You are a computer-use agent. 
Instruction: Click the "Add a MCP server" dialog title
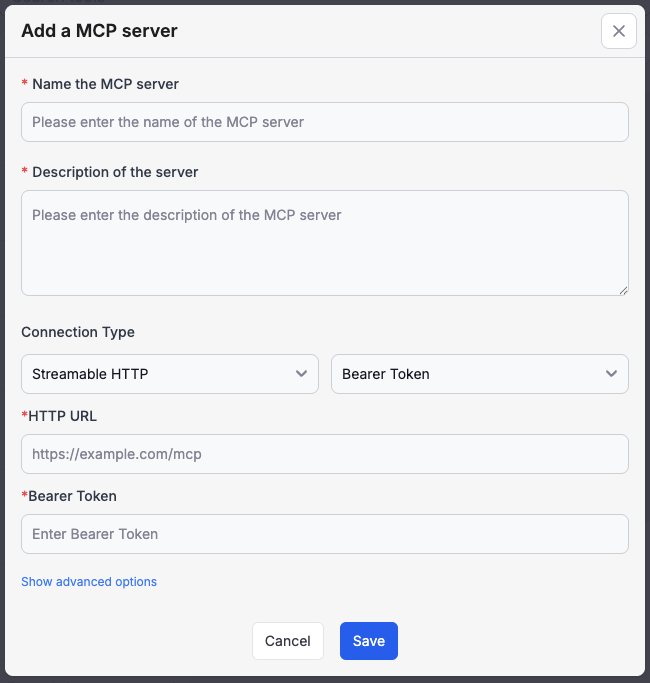coord(99,31)
